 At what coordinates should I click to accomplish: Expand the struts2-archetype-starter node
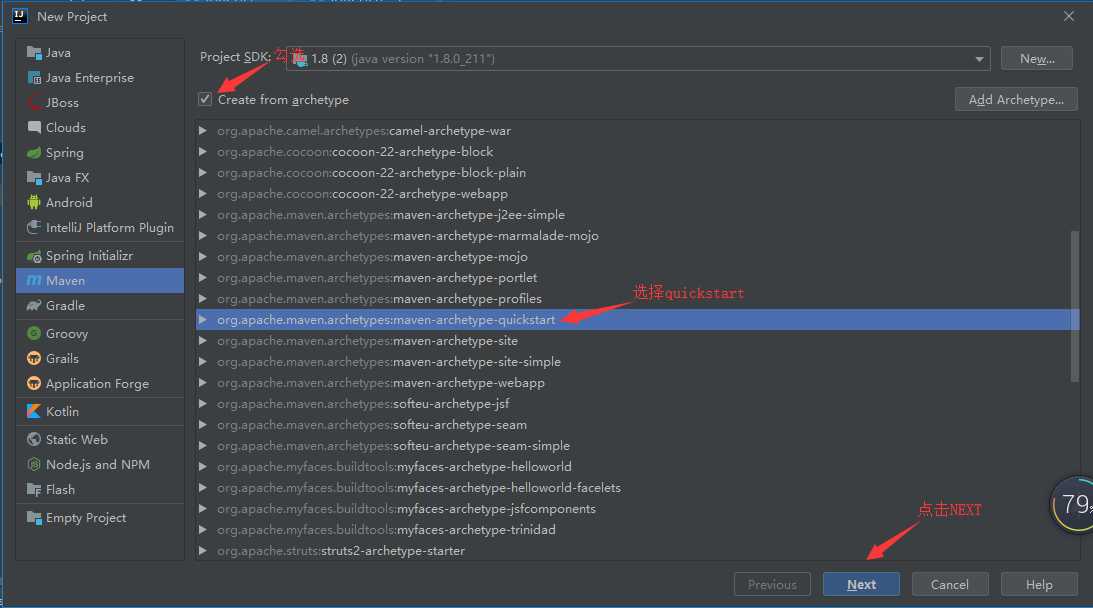(x=202, y=551)
